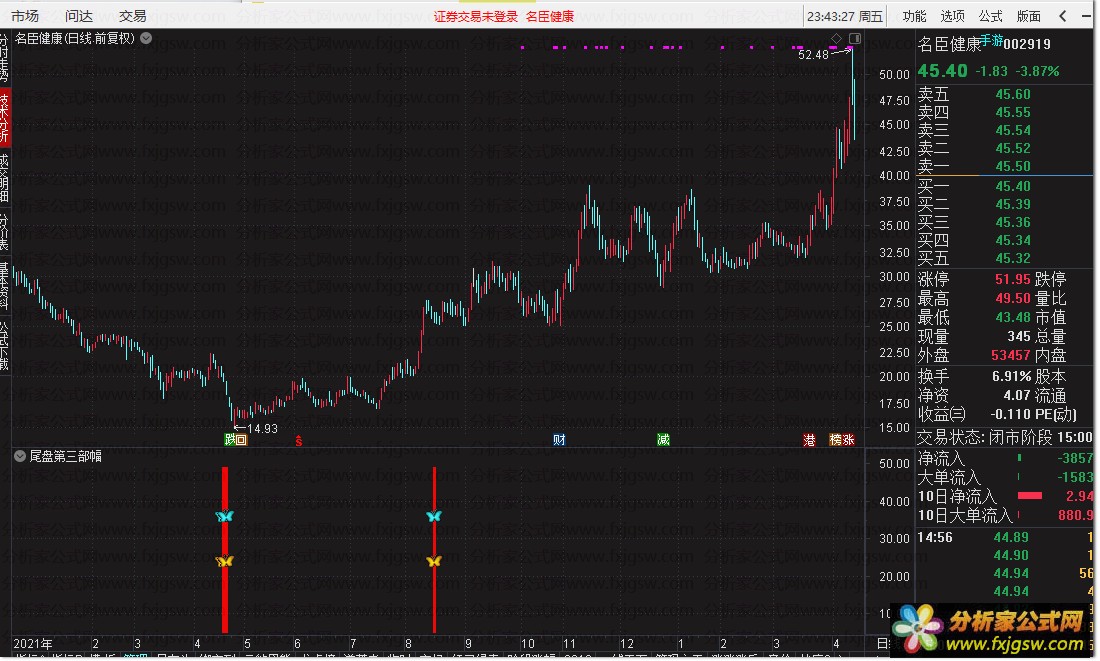Click the yellow butterfly on the left red bar

pos(224,561)
